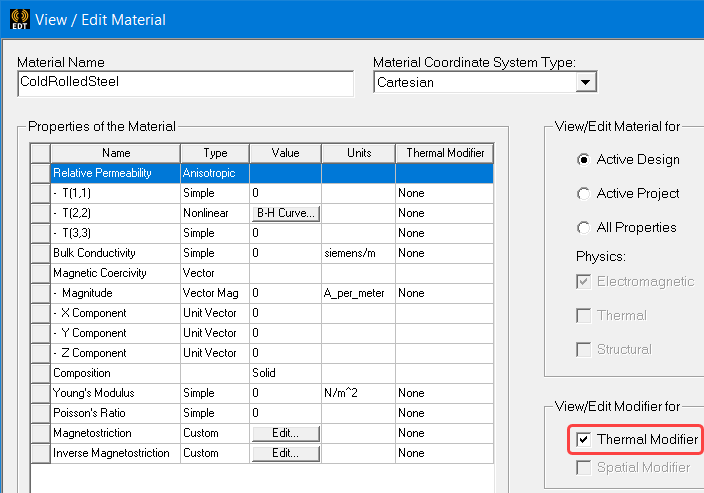Select the Young's Modulus row name
Image resolution: width=704 pixels, height=493 pixels.
tap(116, 393)
